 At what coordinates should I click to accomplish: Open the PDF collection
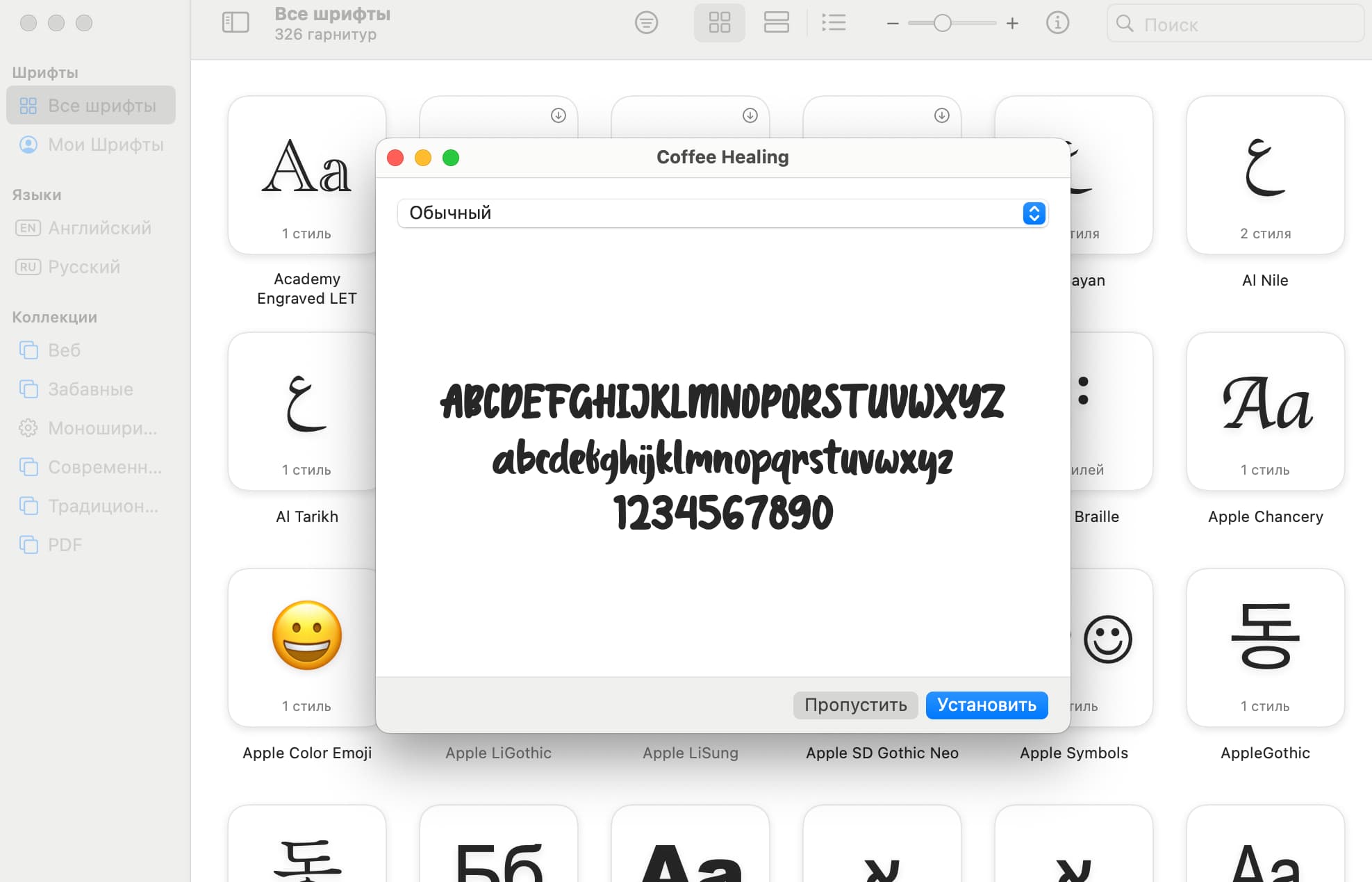[x=91, y=545]
